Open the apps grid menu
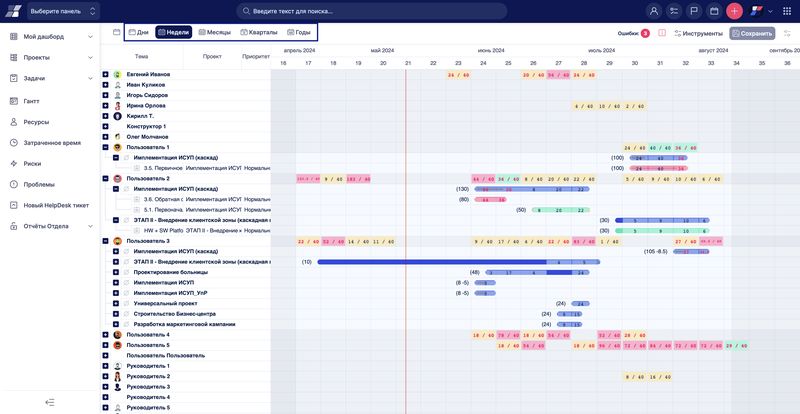800x414 pixels. [x=786, y=11]
